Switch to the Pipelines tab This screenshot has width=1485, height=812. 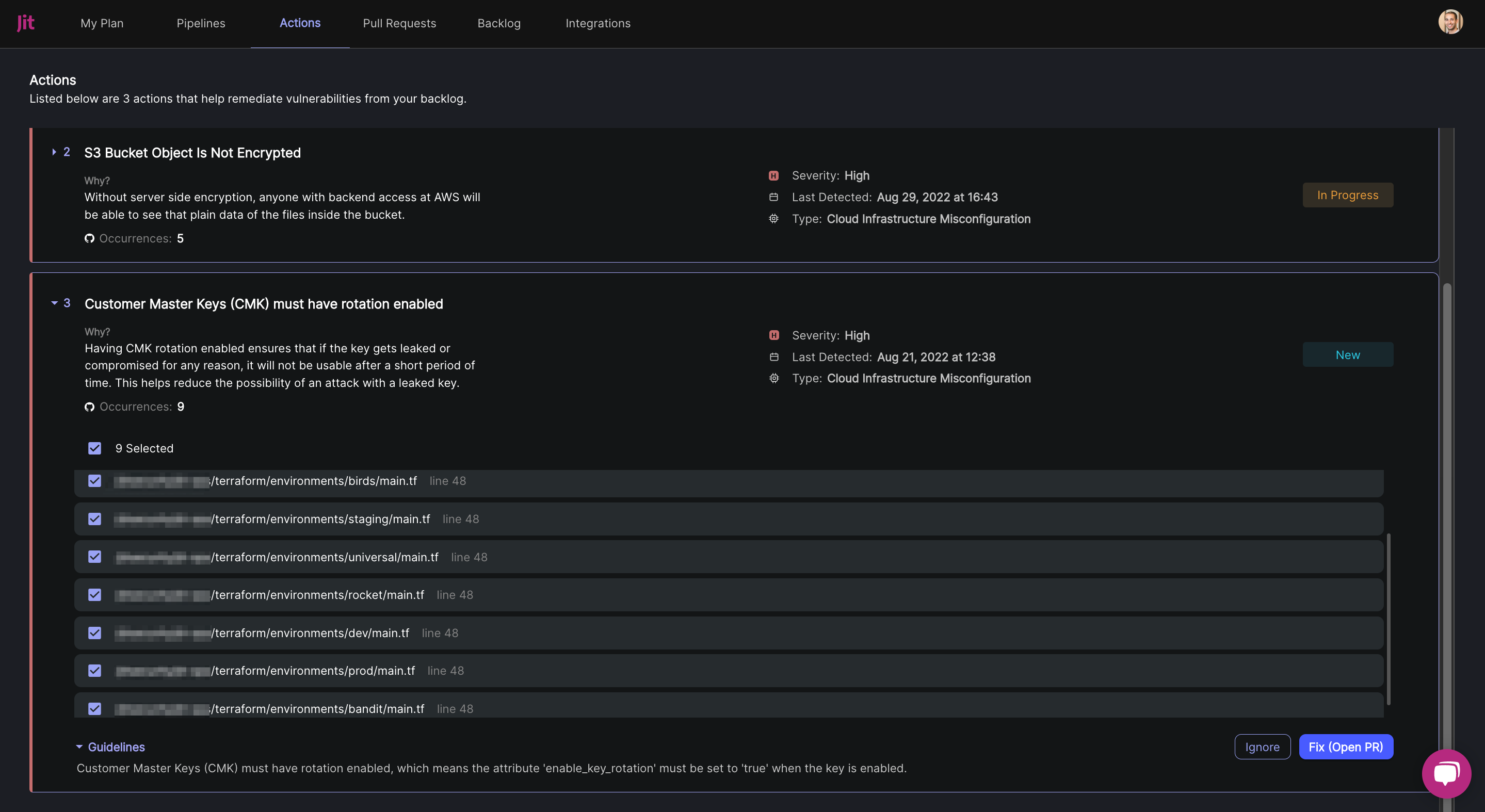pyautogui.click(x=201, y=23)
